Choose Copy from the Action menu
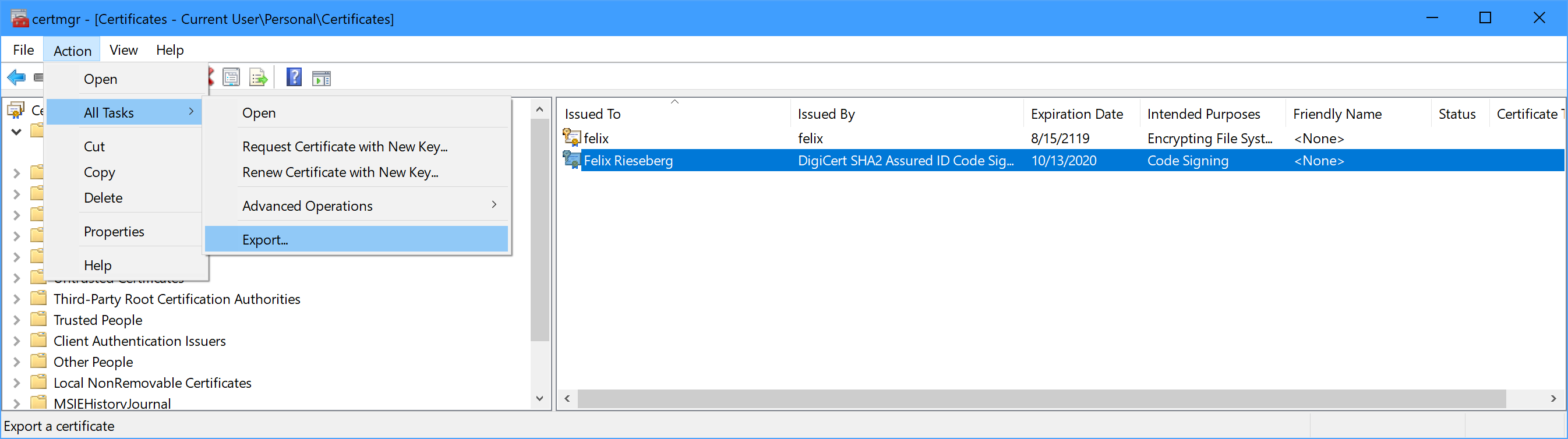1568x439 pixels. tap(124, 172)
